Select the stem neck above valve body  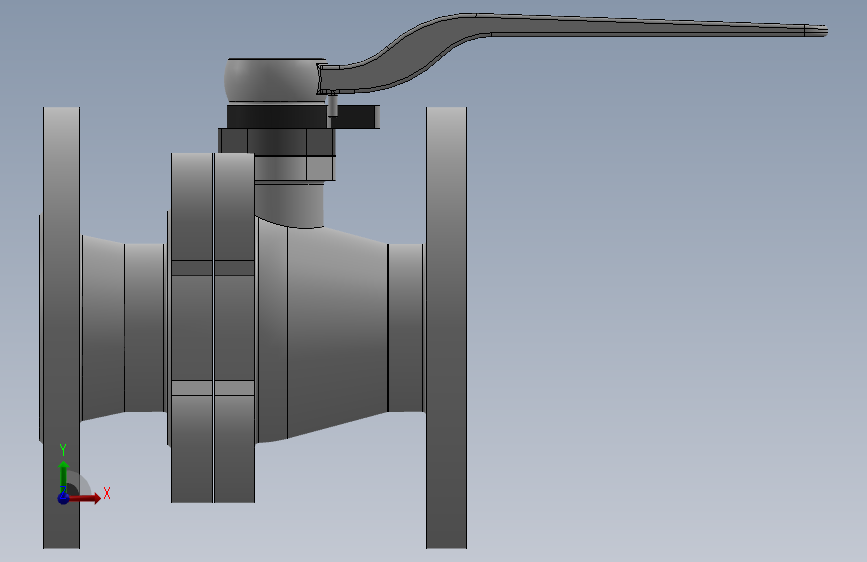[x=289, y=204]
